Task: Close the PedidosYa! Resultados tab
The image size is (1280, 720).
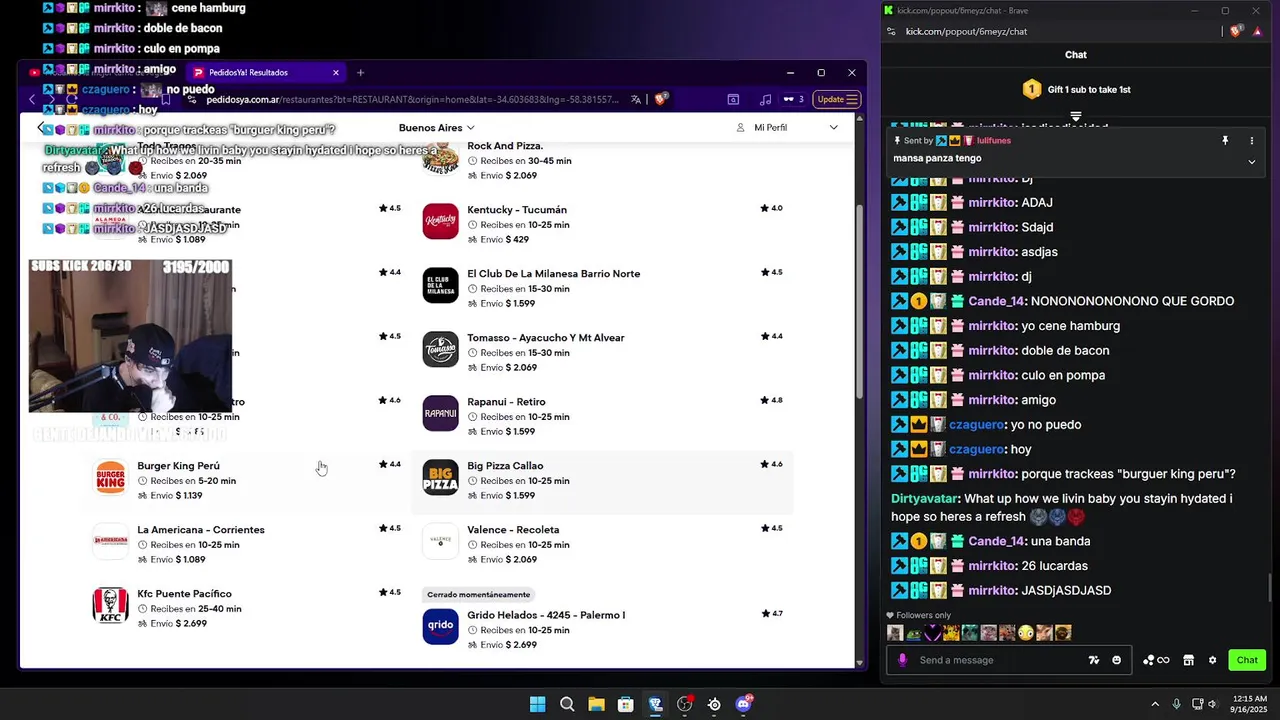Action: [336, 72]
